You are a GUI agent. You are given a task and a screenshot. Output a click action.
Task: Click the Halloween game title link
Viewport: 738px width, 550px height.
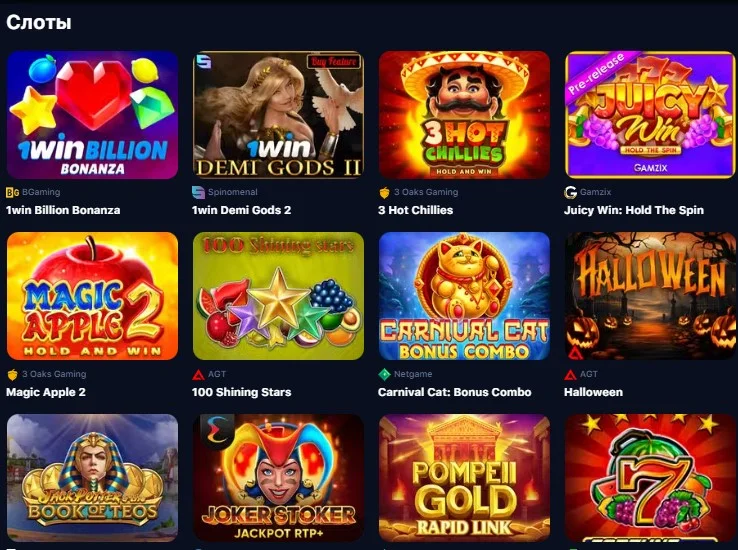click(x=593, y=392)
